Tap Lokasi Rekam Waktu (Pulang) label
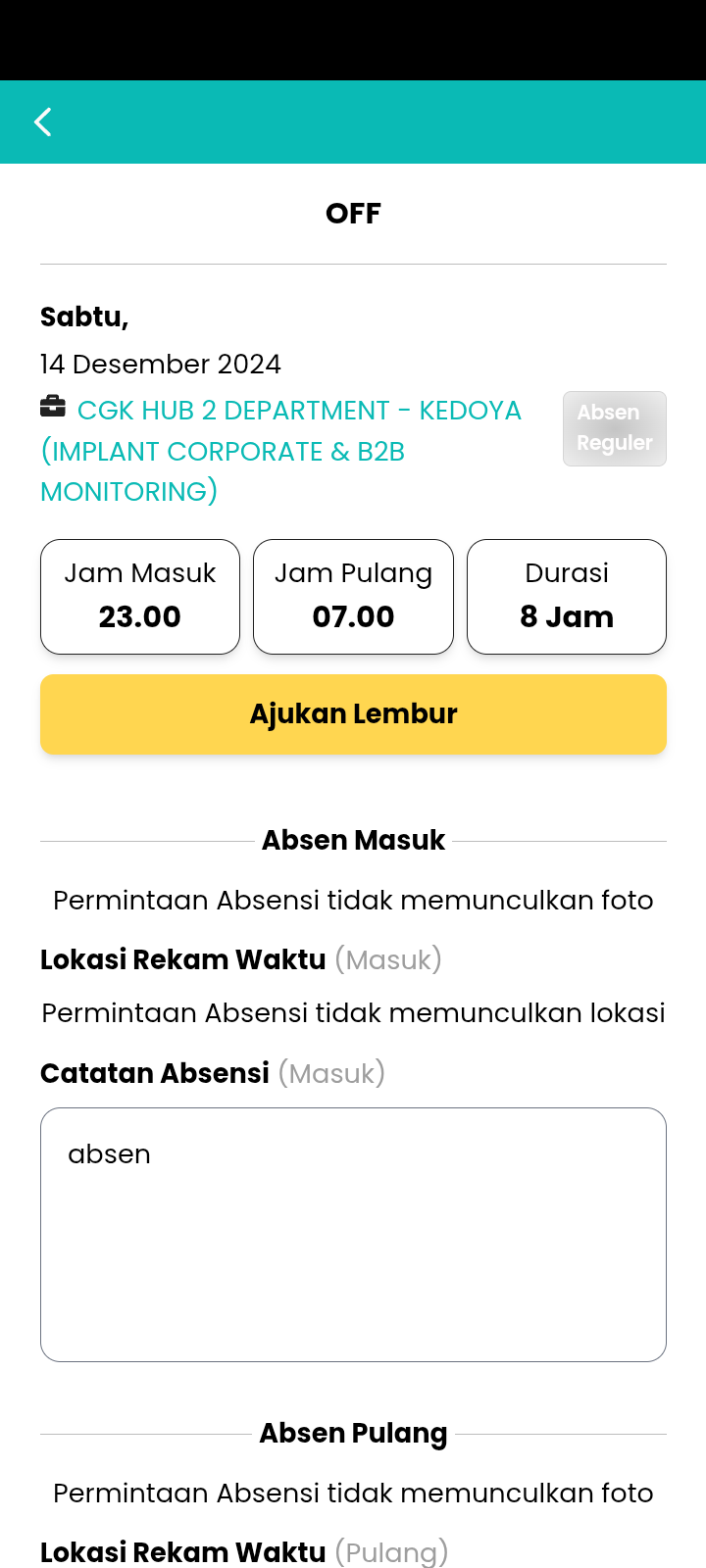The image size is (706, 1568). click(x=244, y=1552)
